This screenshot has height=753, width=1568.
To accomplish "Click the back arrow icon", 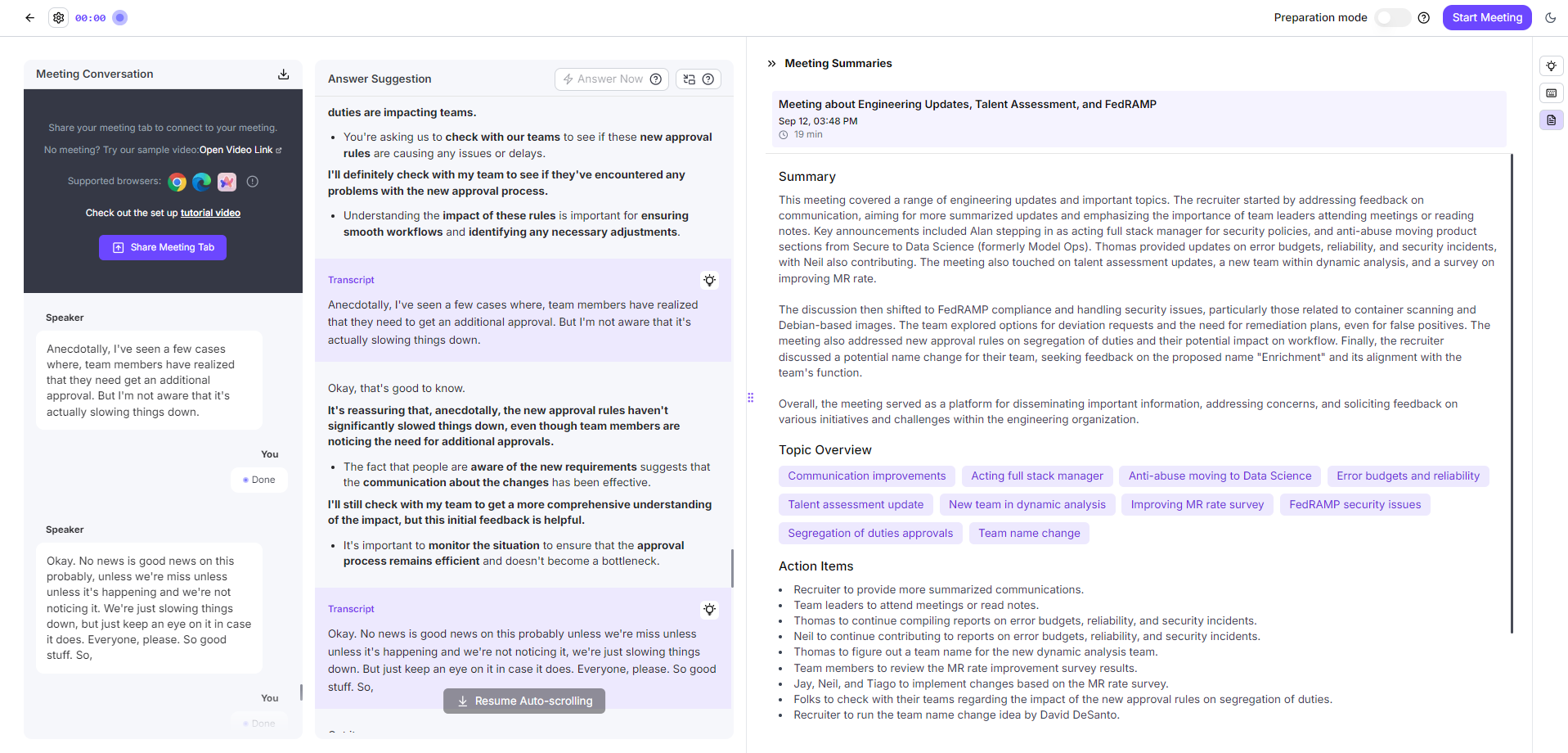I will point(30,17).
